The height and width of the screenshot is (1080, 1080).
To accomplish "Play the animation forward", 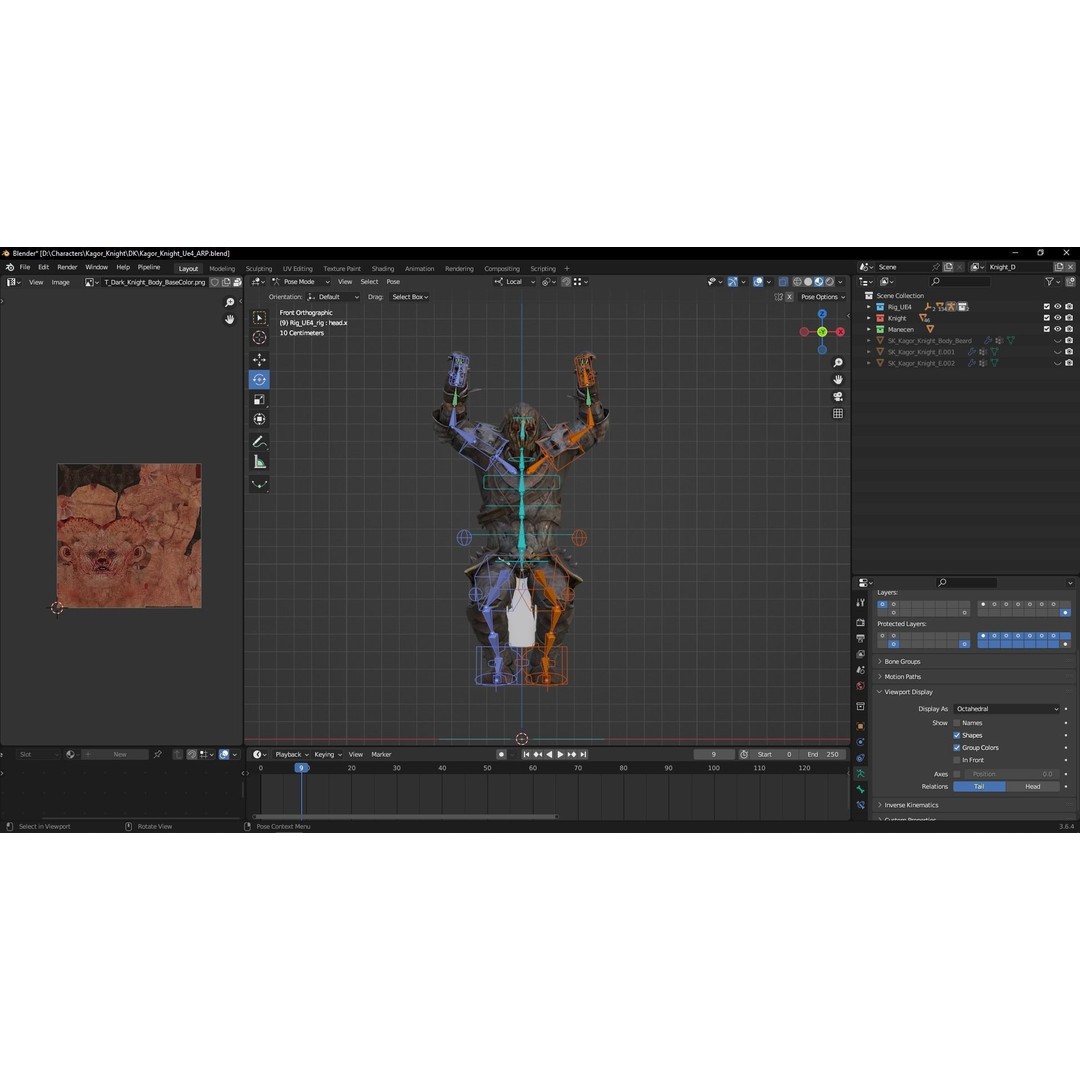I will tap(560, 754).
